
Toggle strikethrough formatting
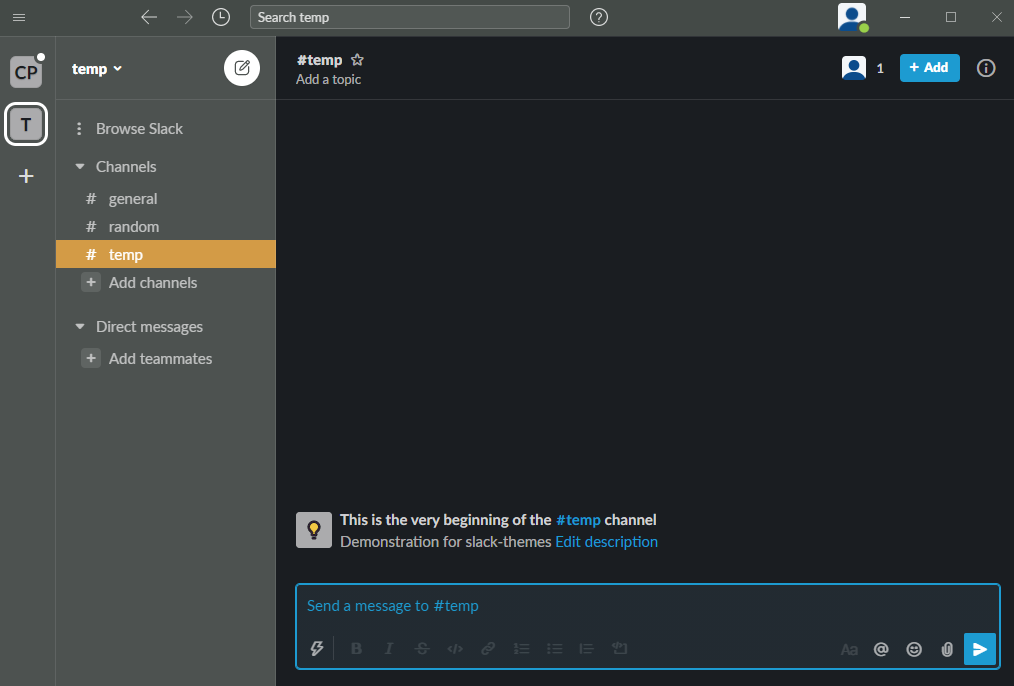click(422, 648)
